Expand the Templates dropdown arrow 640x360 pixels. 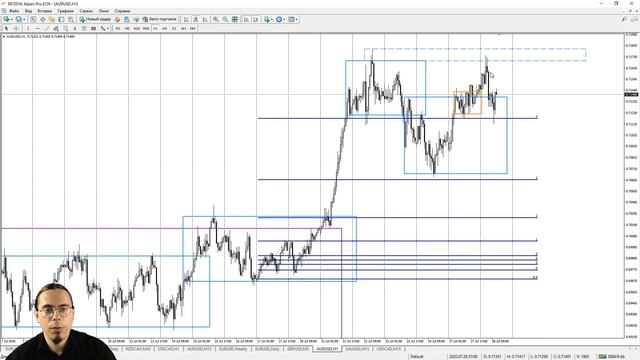pyautogui.click(x=297, y=19)
